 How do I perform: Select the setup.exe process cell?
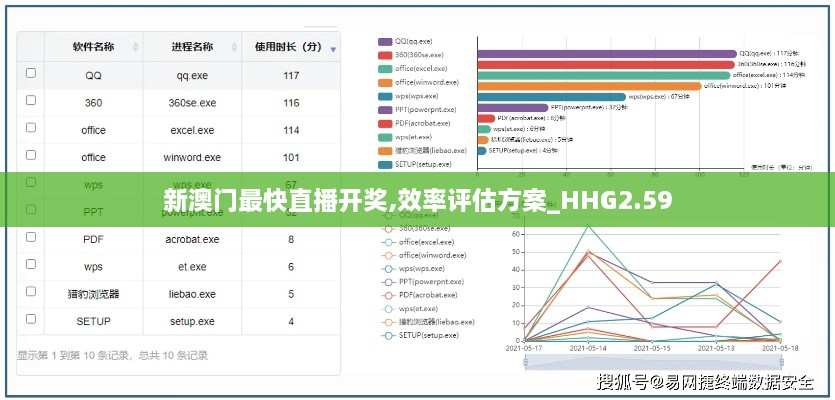point(192,321)
